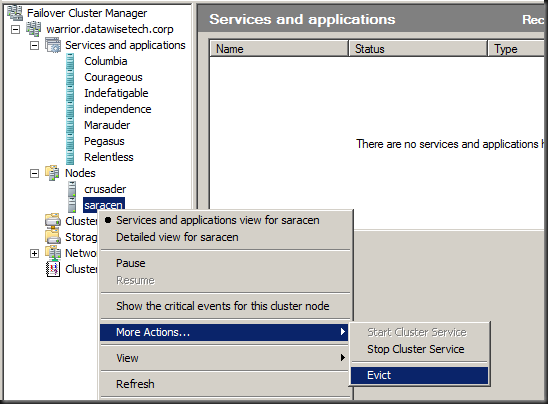The width and height of the screenshot is (548, 404).
Task: Click the Nodes folder icon
Action: coord(53,173)
